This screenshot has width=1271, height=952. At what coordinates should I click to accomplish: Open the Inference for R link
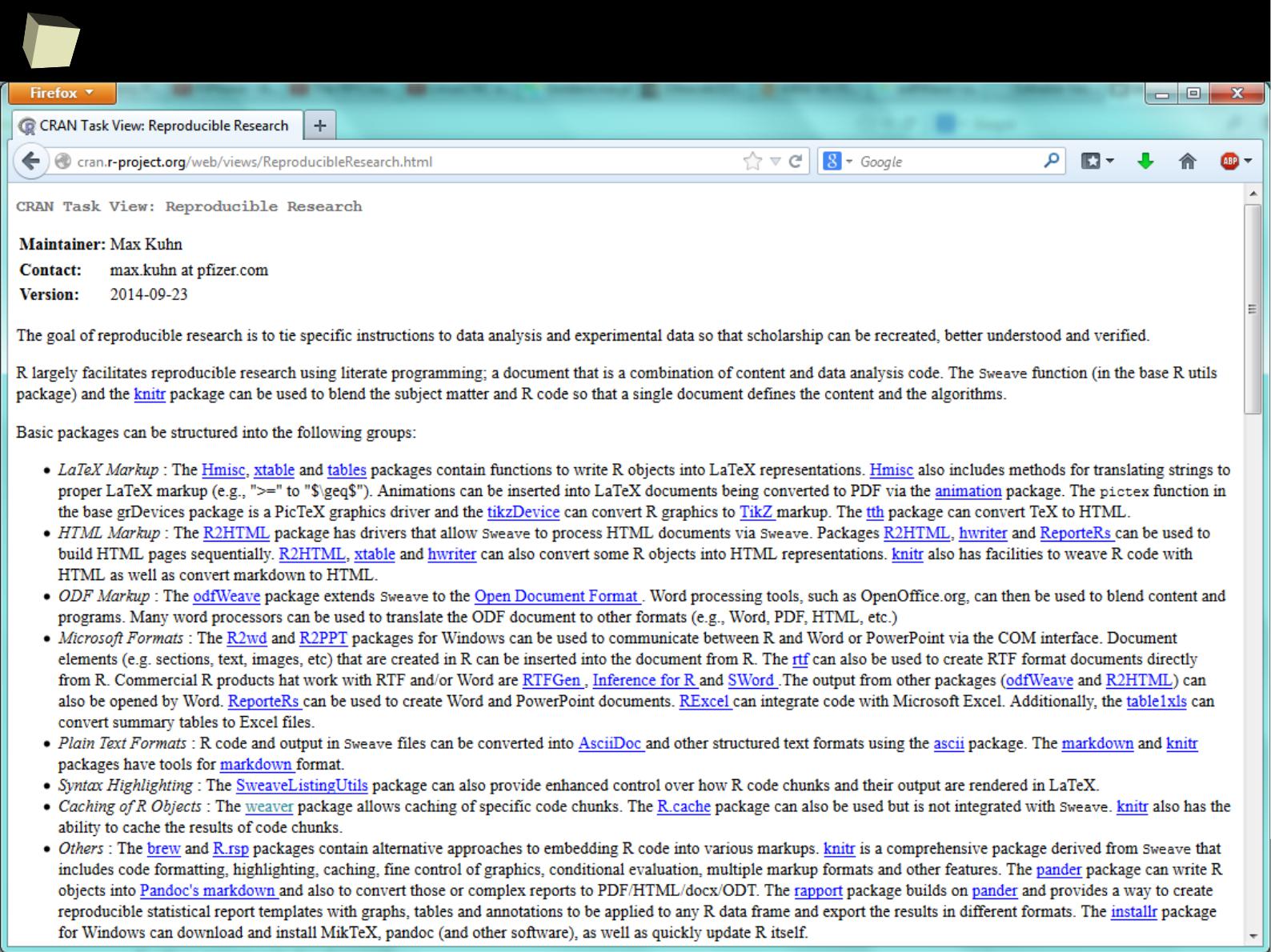click(x=645, y=680)
